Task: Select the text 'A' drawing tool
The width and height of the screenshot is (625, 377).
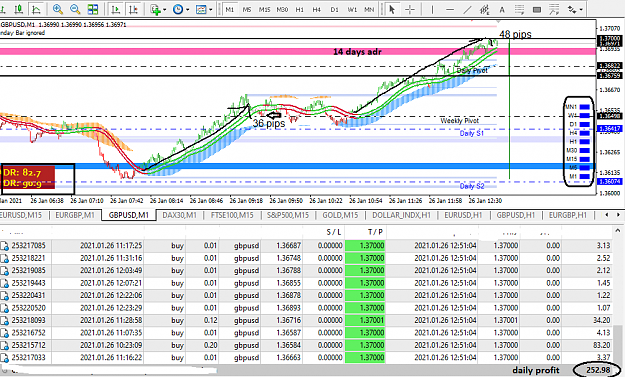Action: pos(502,10)
